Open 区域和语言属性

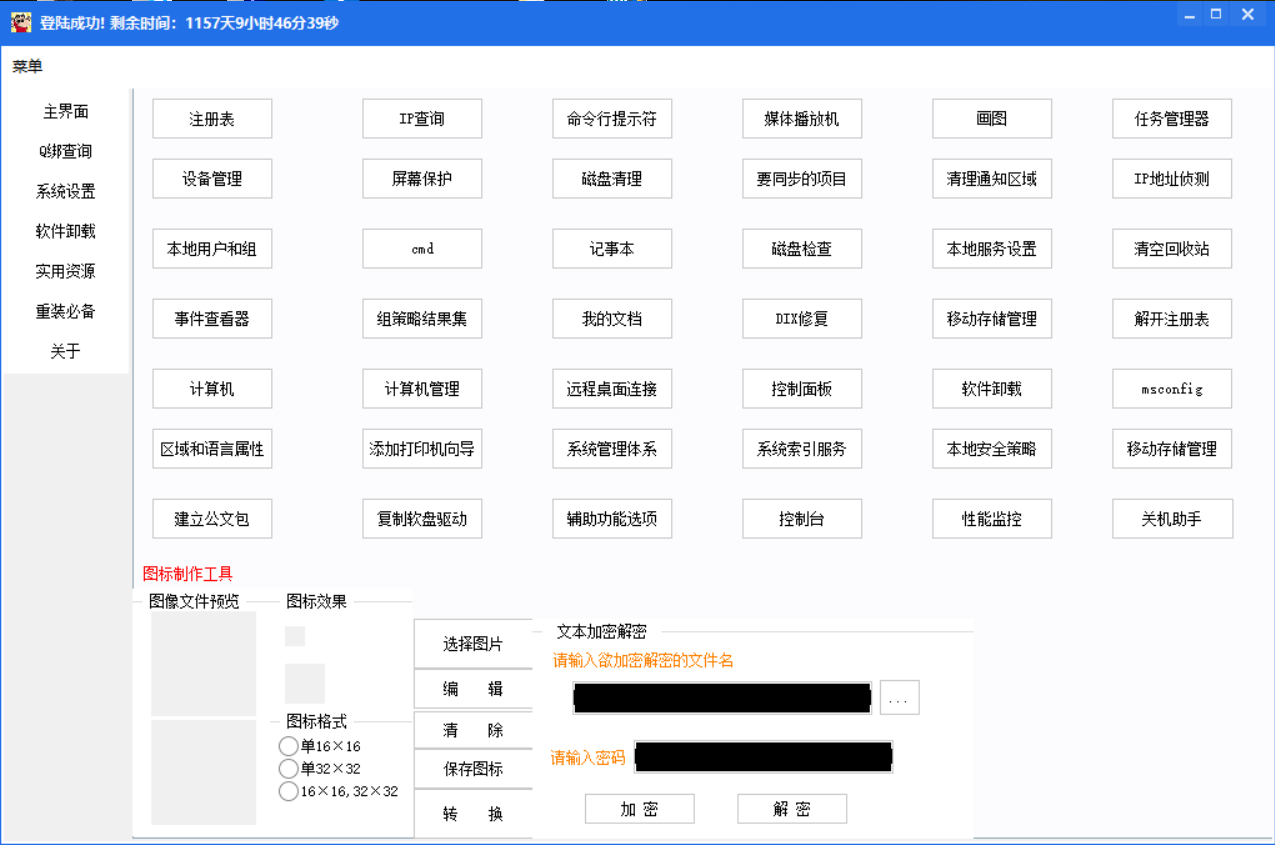pyautogui.click(x=212, y=449)
